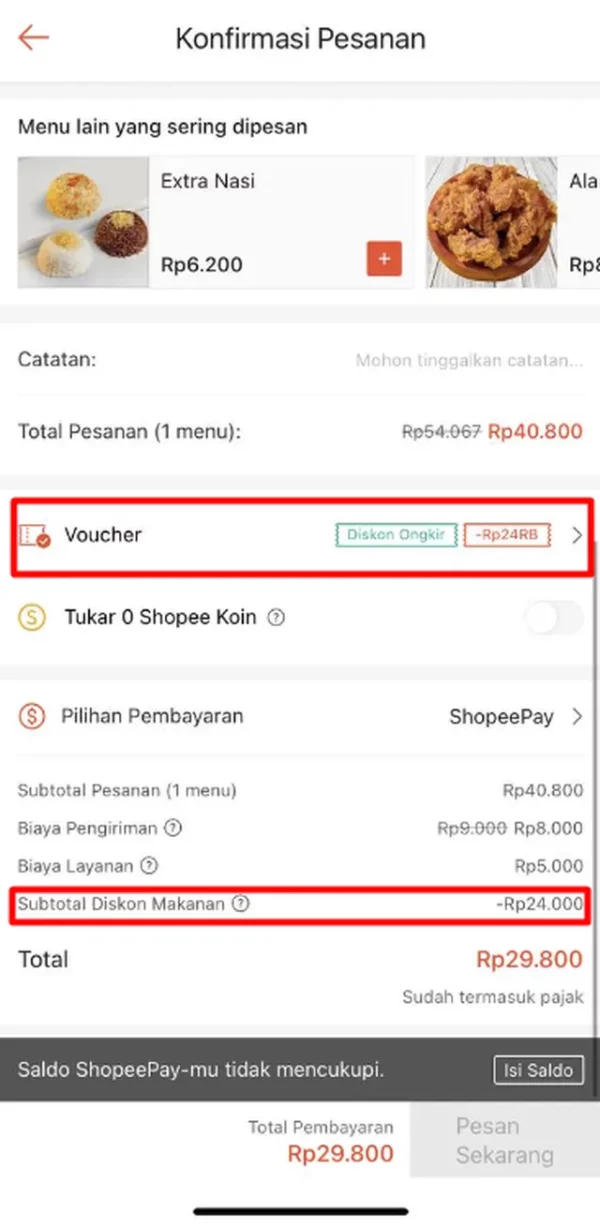Click the voucher ticket icon

pos(35,536)
